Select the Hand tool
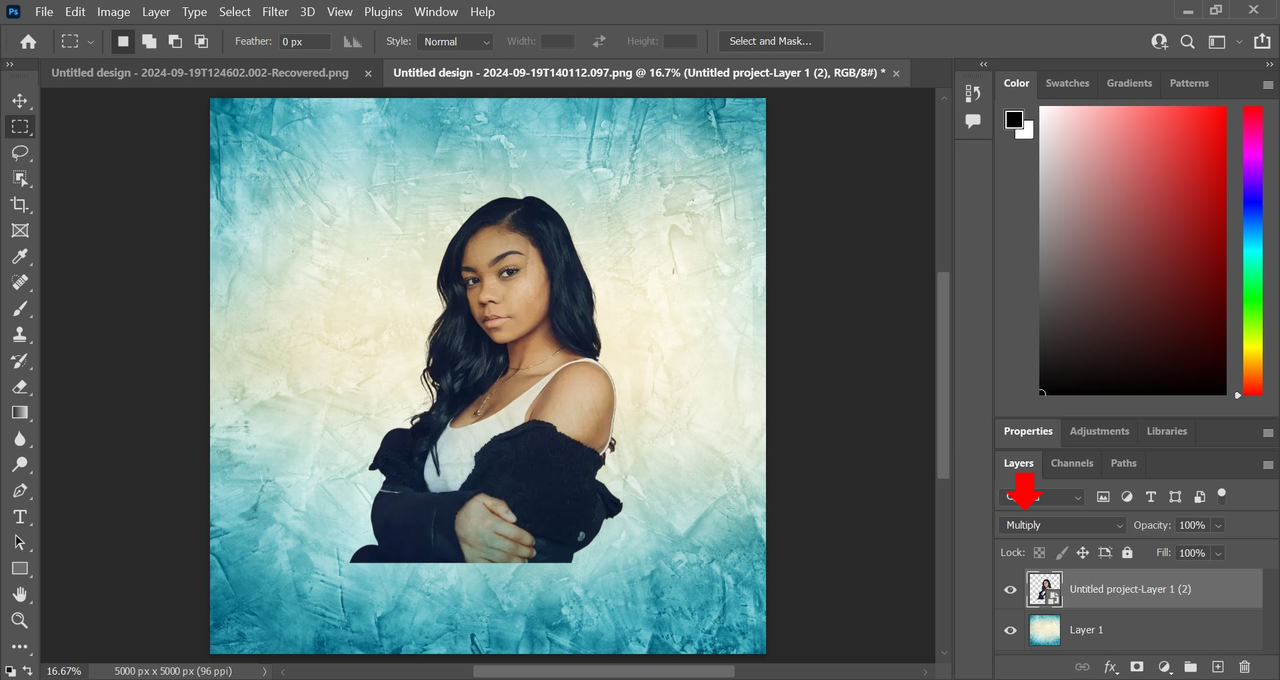This screenshot has height=680, width=1280. (19, 595)
